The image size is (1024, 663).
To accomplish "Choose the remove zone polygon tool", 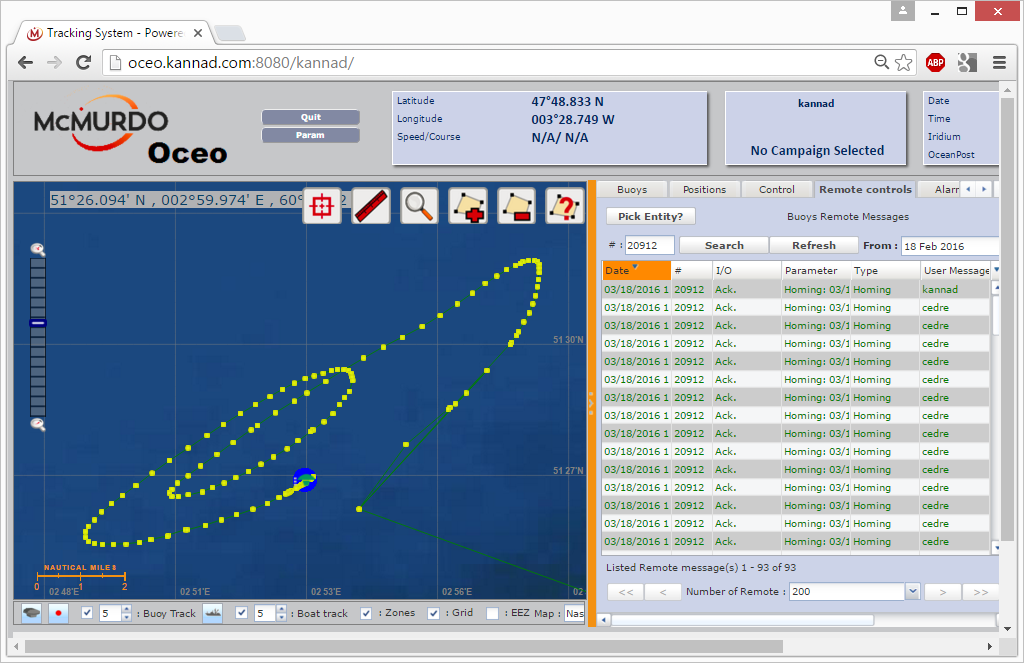I will (x=517, y=206).
